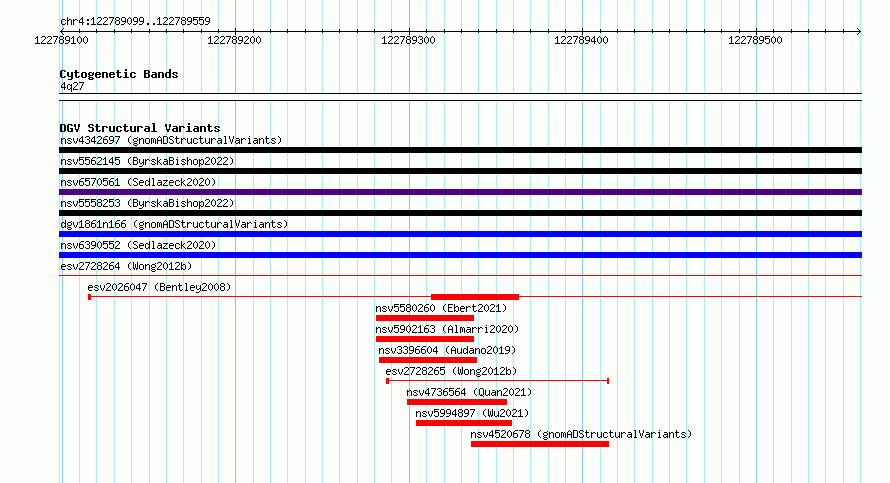Click ruler position 122789500
890x483 pixels.
755,40
